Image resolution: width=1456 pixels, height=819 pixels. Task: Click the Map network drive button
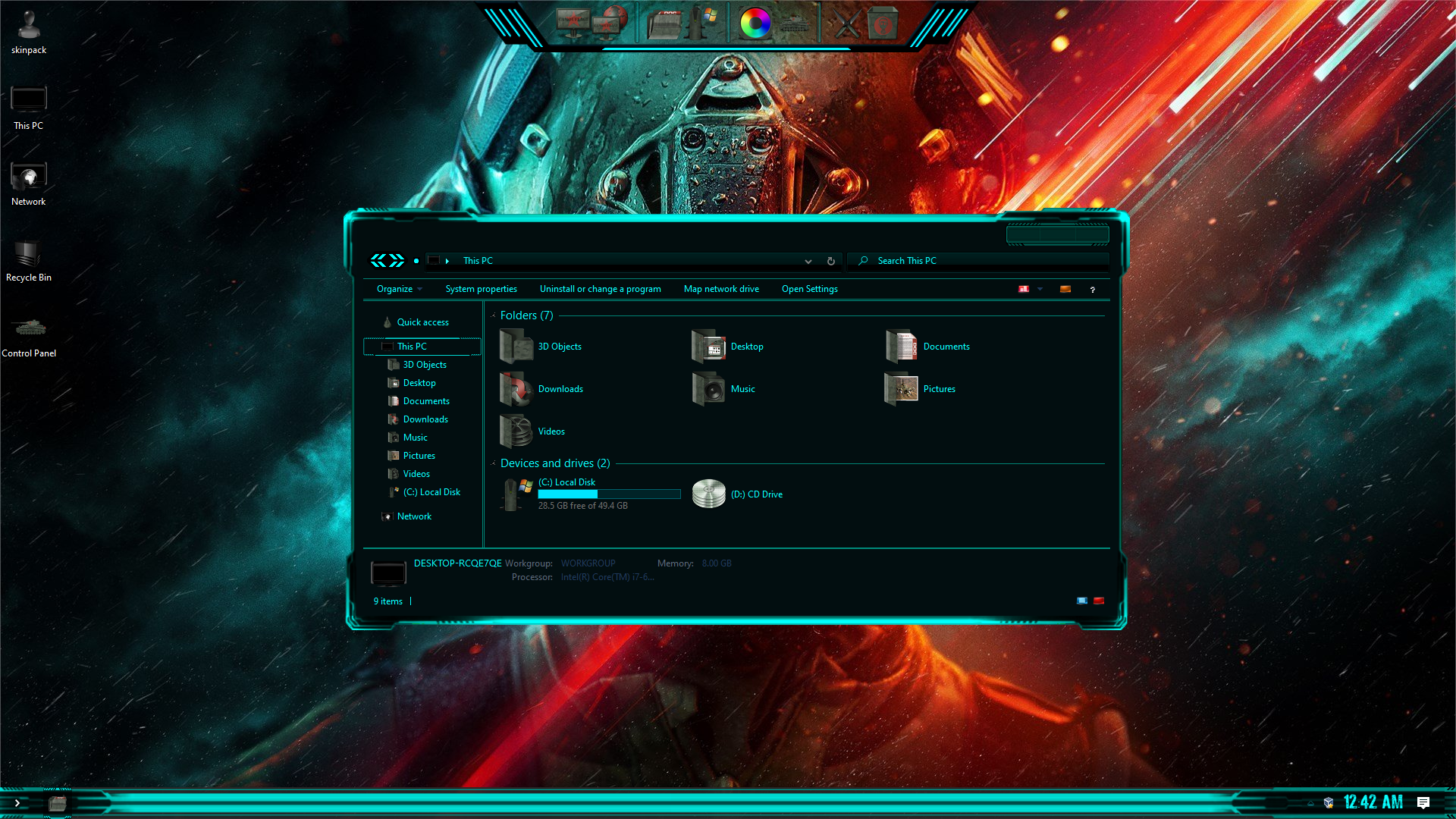coord(721,289)
